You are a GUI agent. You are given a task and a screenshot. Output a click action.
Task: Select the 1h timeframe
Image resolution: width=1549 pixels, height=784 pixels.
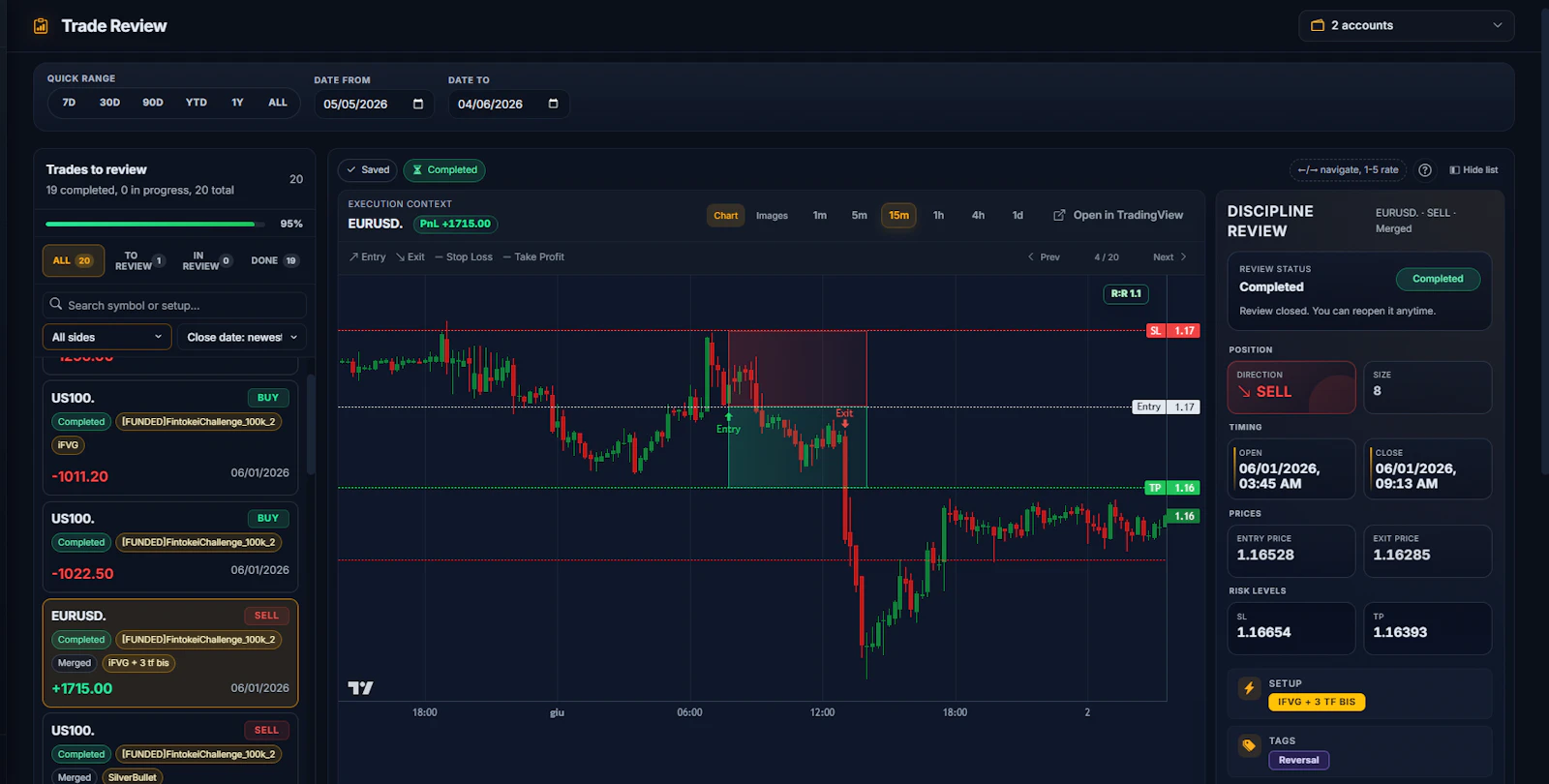click(938, 216)
